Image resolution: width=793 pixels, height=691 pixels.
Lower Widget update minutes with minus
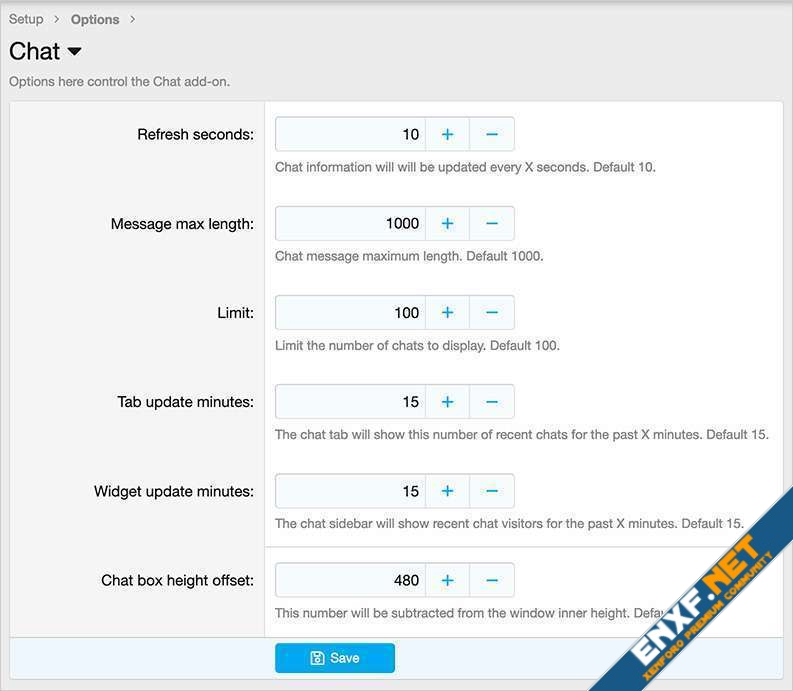(x=492, y=491)
